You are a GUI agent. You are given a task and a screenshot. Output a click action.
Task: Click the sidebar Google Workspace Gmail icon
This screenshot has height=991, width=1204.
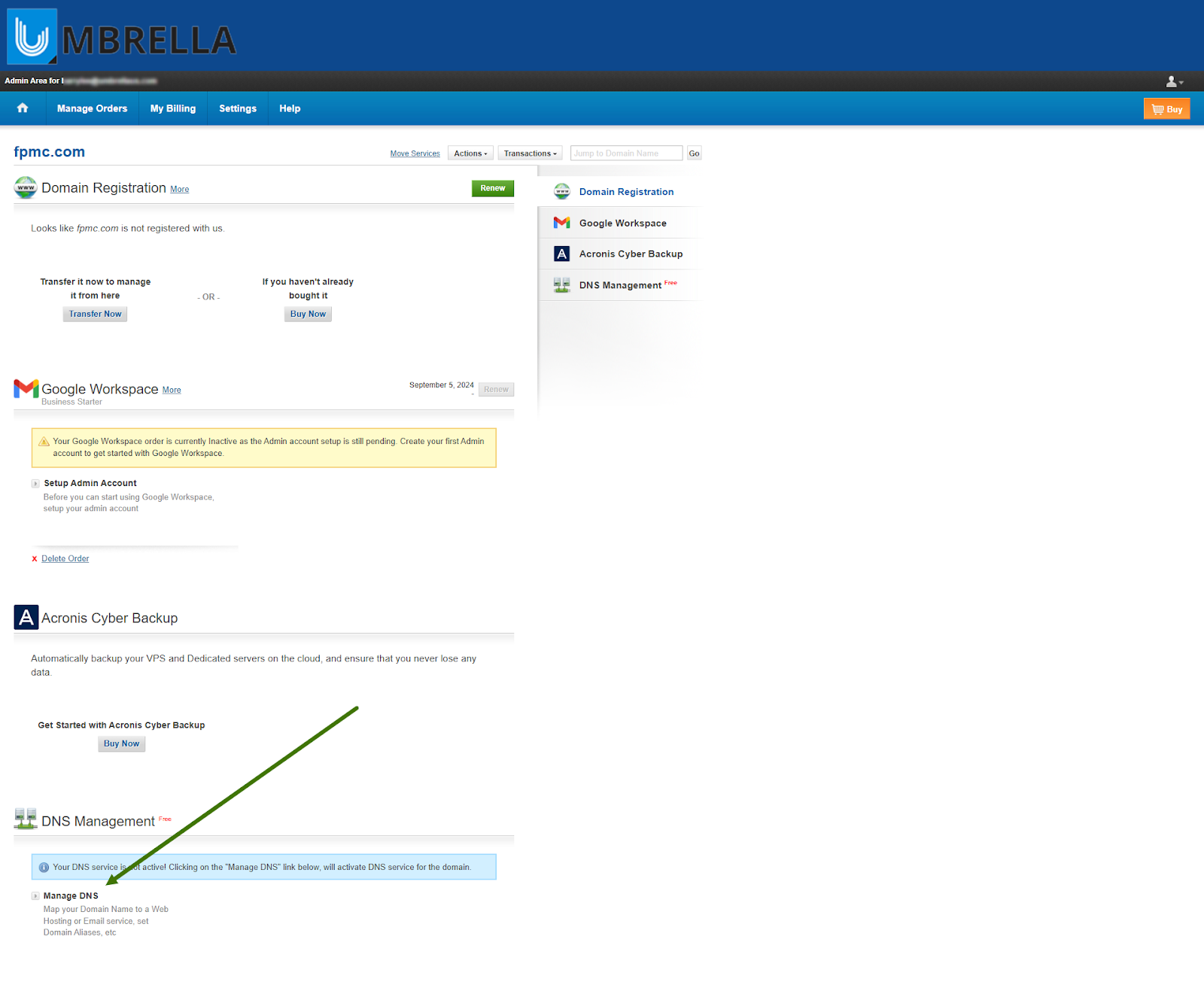[562, 223]
